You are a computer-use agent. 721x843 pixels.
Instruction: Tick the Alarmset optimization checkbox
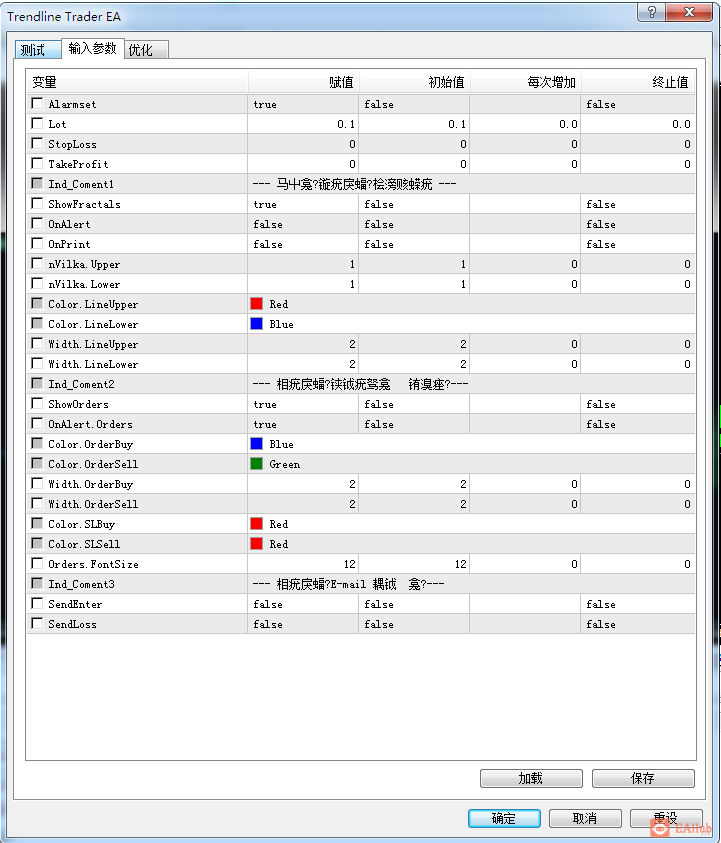(37, 103)
